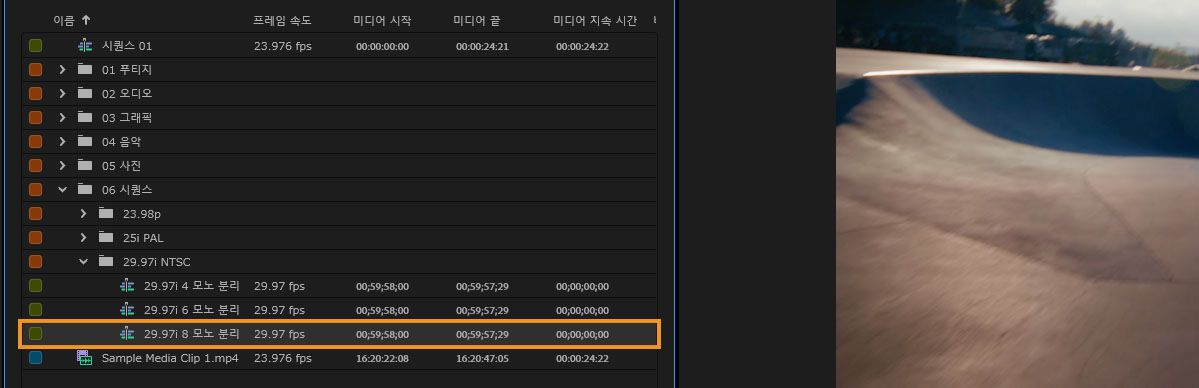The height and width of the screenshot is (388, 1199).
Task: Click the 29.97i NTSC bin folder icon
Action: coord(106,262)
